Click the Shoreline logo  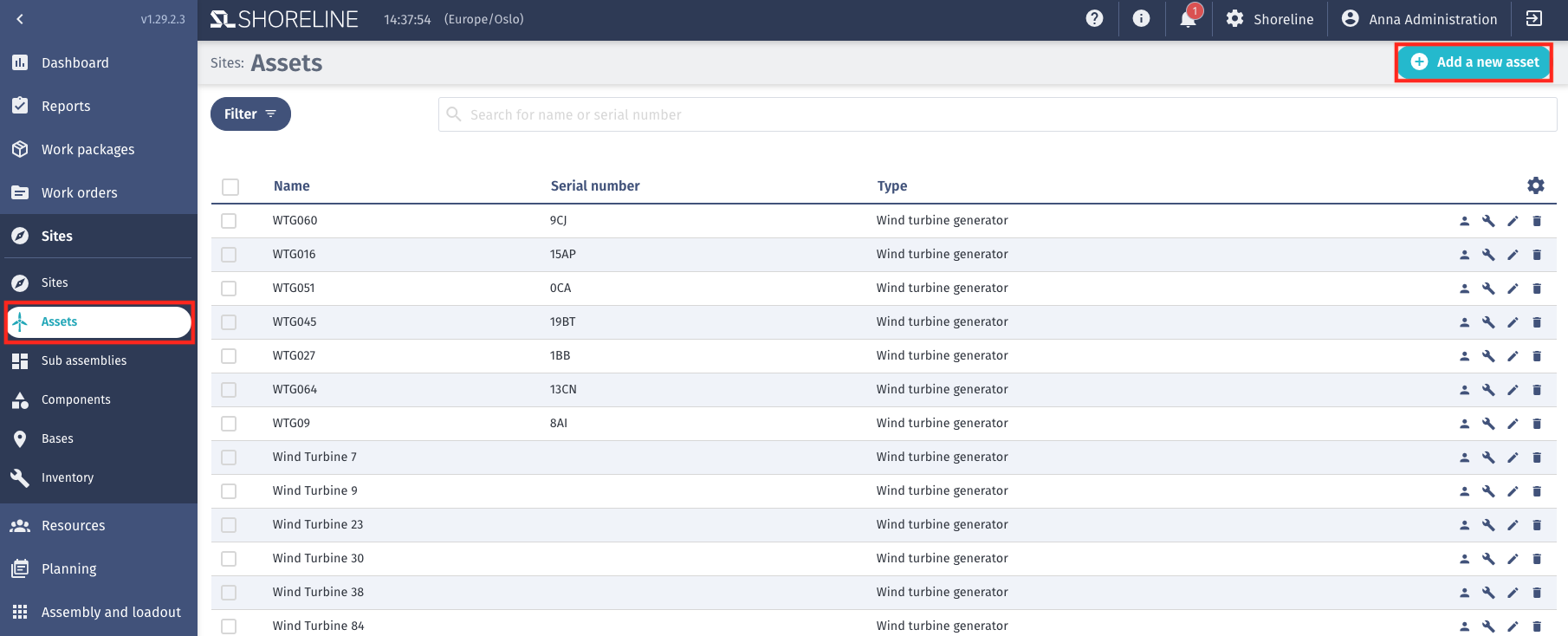click(x=284, y=19)
